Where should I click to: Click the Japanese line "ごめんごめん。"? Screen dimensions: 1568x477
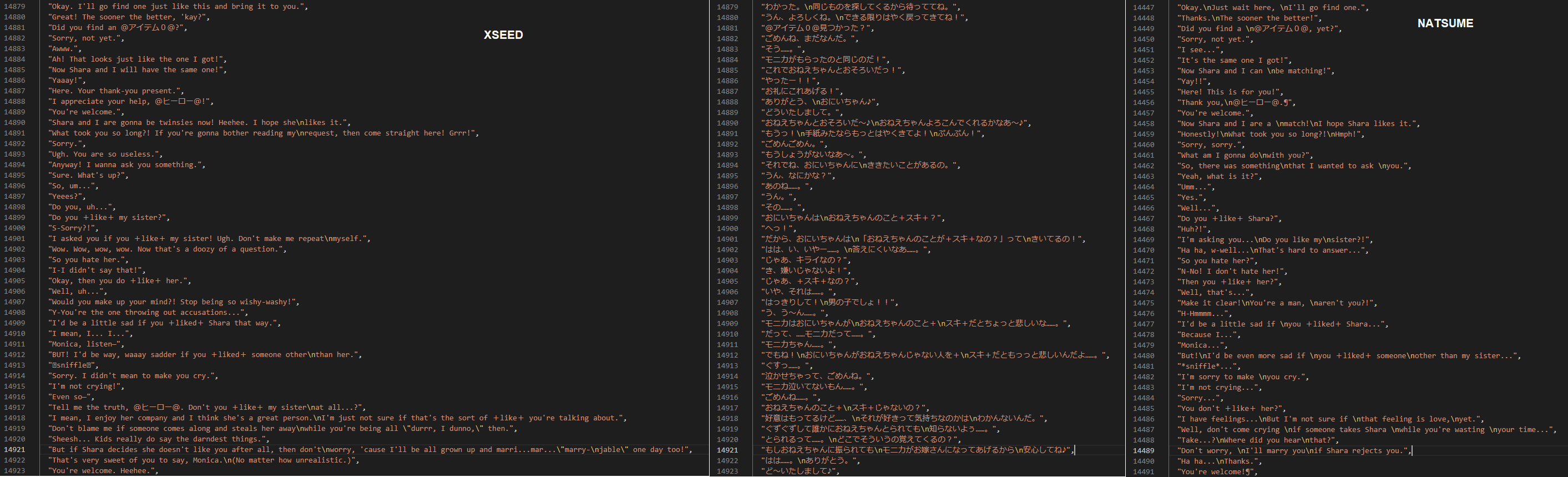[x=794, y=144]
